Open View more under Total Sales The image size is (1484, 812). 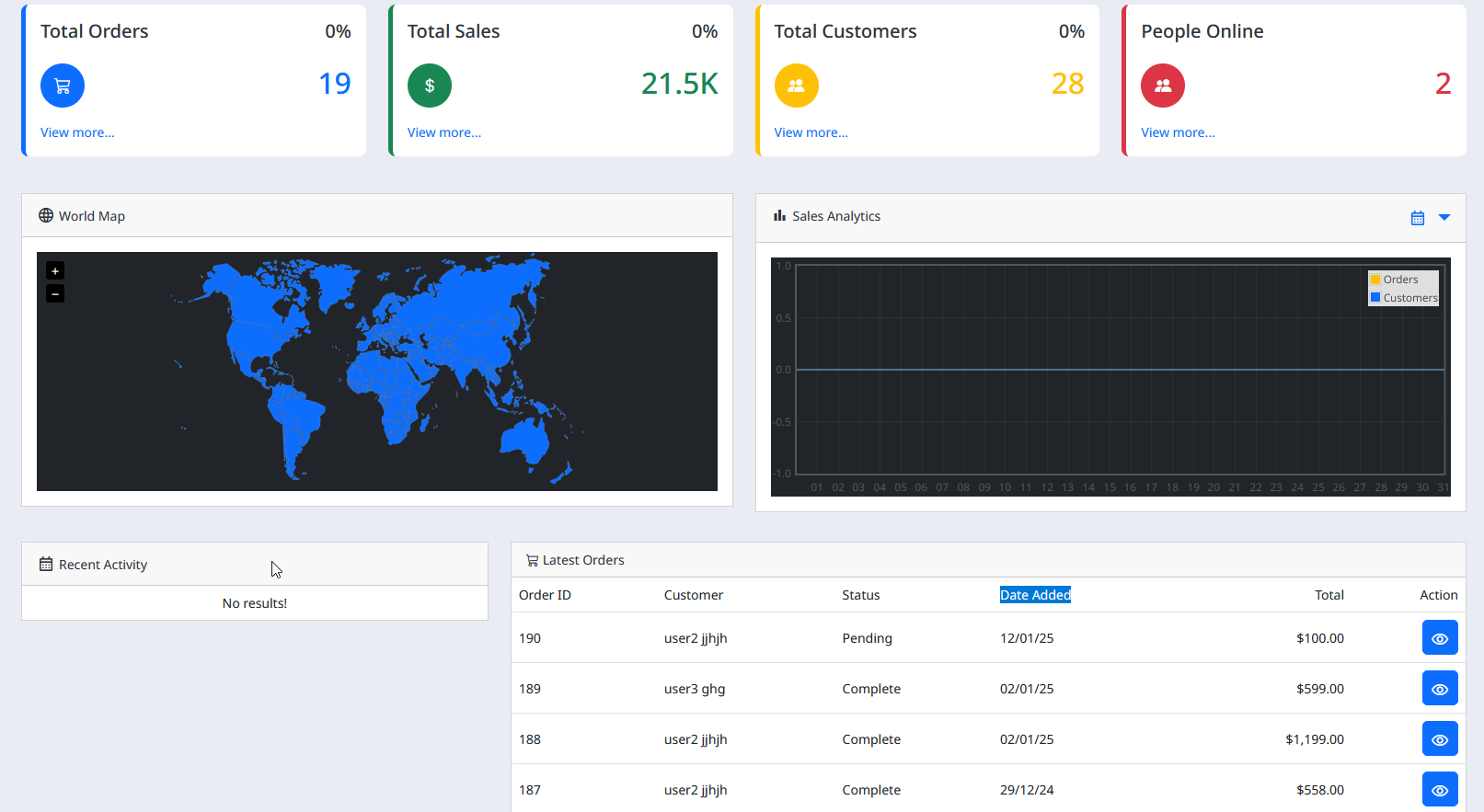click(x=444, y=132)
